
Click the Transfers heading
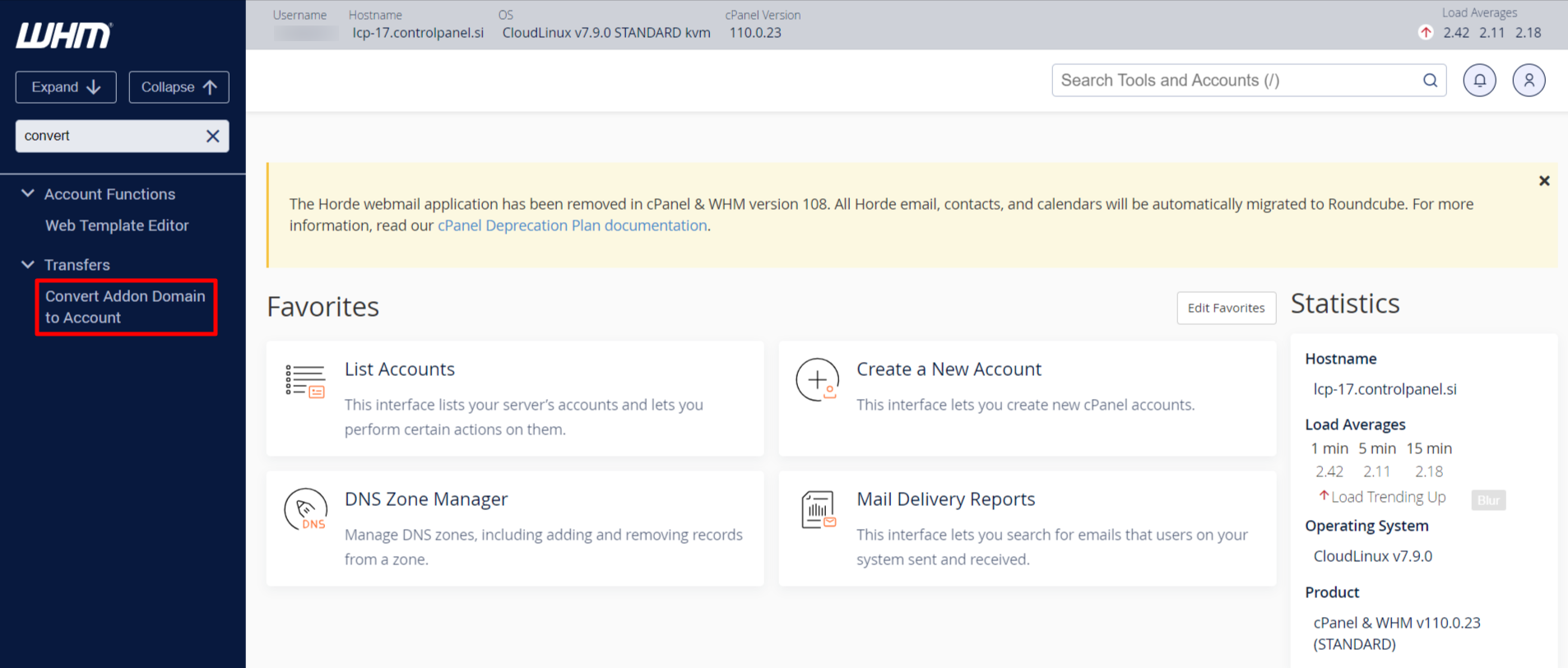pos(77,265)
